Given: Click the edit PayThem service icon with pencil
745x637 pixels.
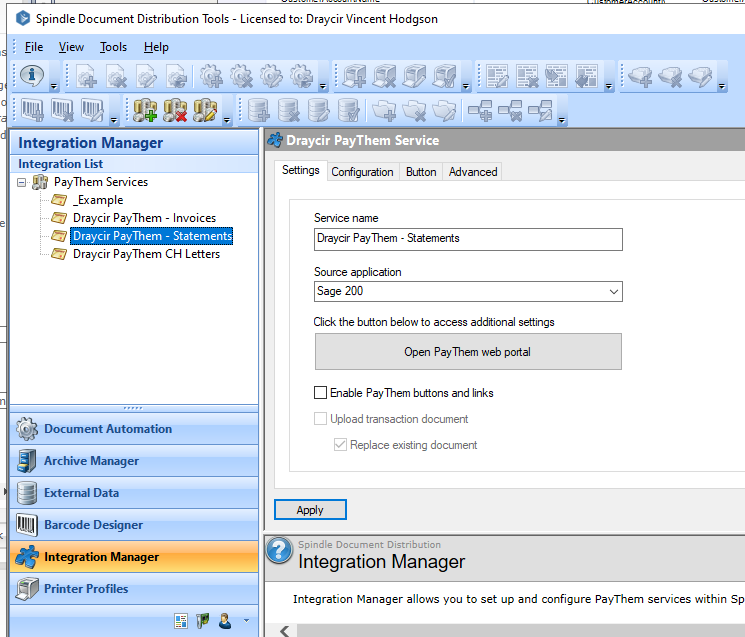Looking at the screenshot, I should tap(205, 110).
